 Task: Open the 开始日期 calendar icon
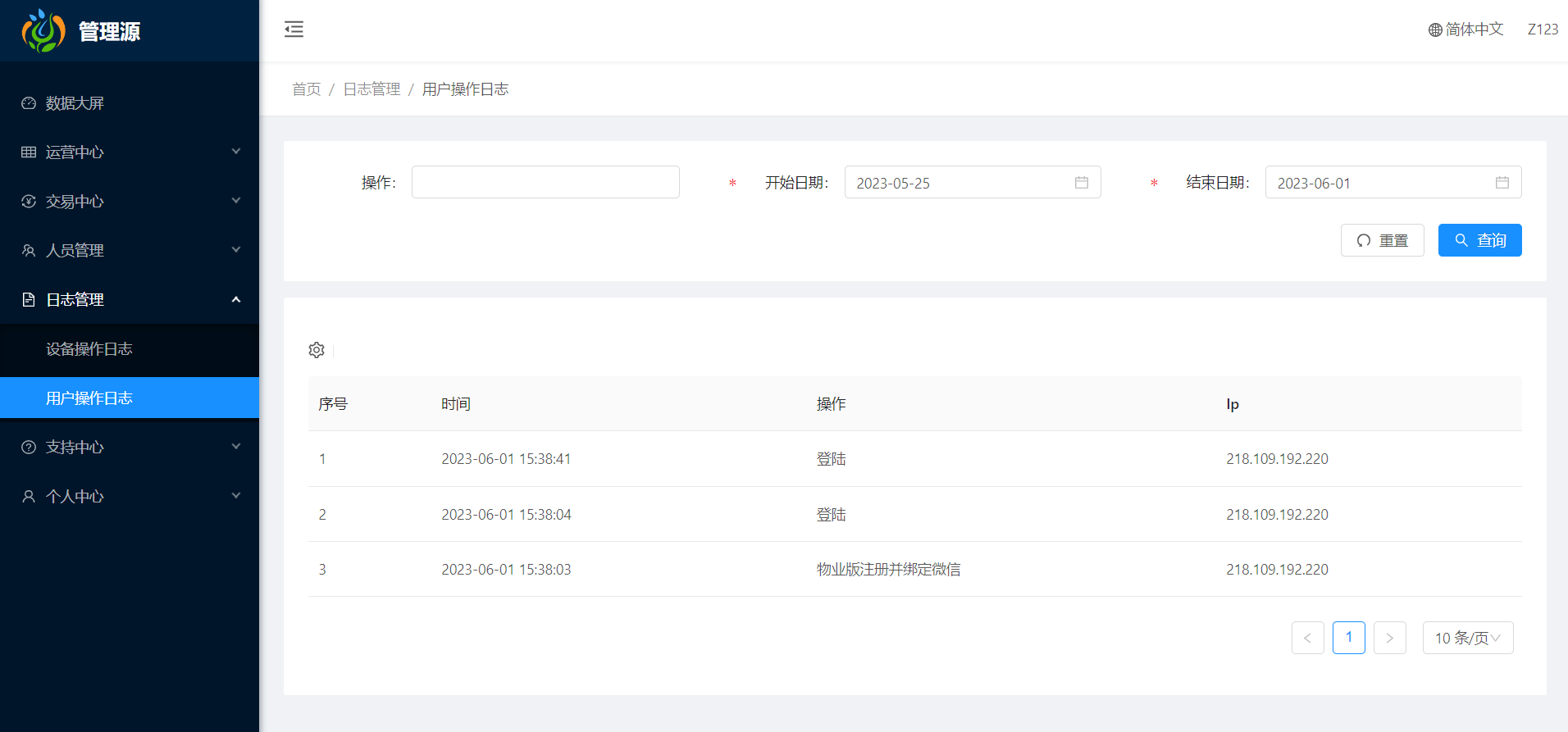[1082, 183]
